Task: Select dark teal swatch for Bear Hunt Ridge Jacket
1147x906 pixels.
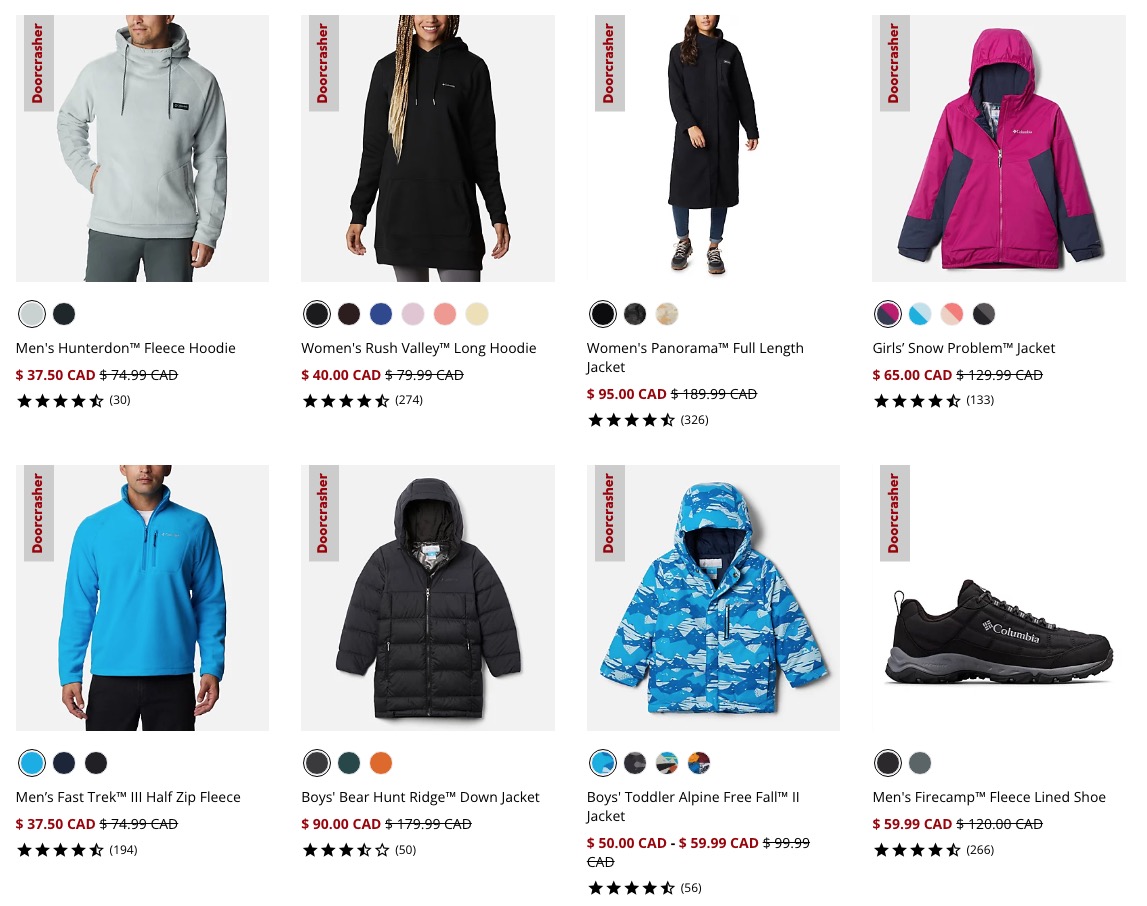Action: [x=349, y=763]
